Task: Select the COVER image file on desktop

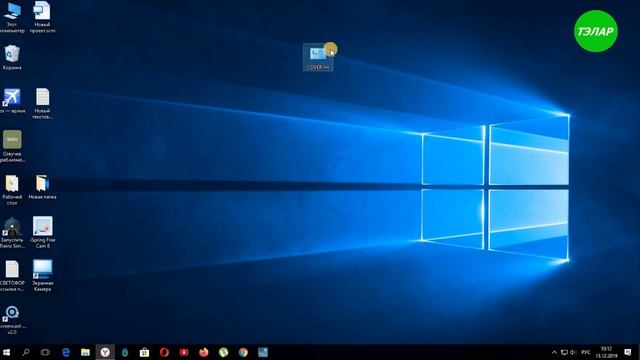Action: [x=318, y=58]
